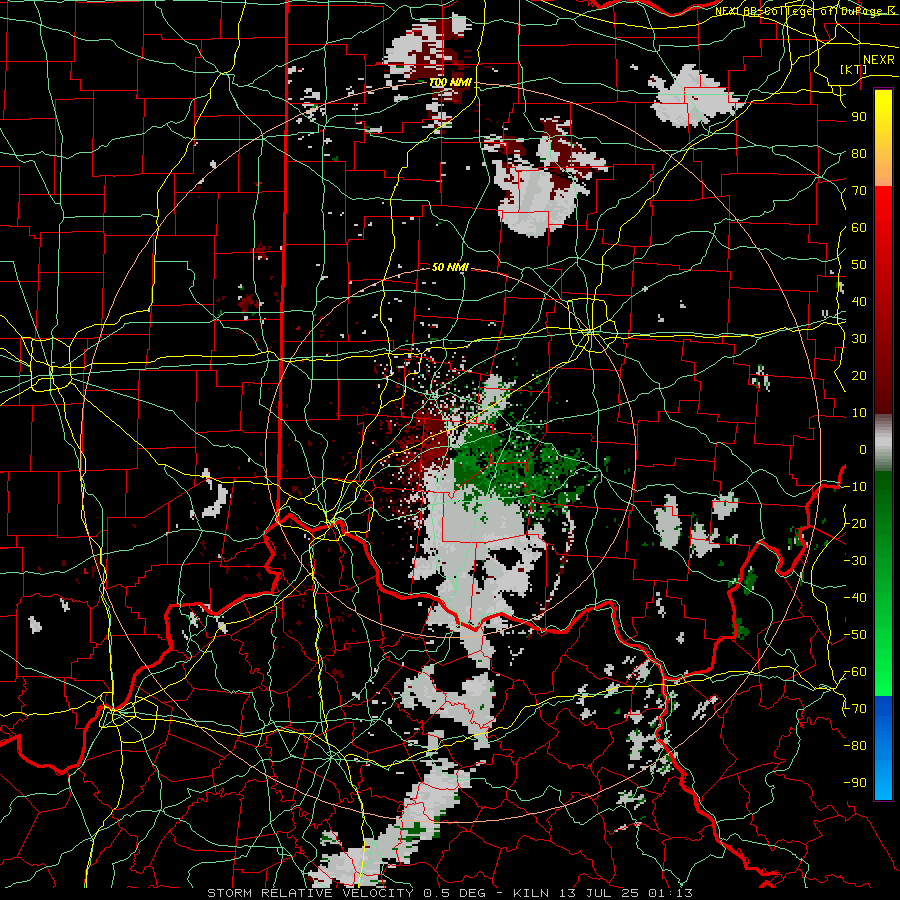
Task: Select the 80 value on velocity scale
Action: click(859, 154)
